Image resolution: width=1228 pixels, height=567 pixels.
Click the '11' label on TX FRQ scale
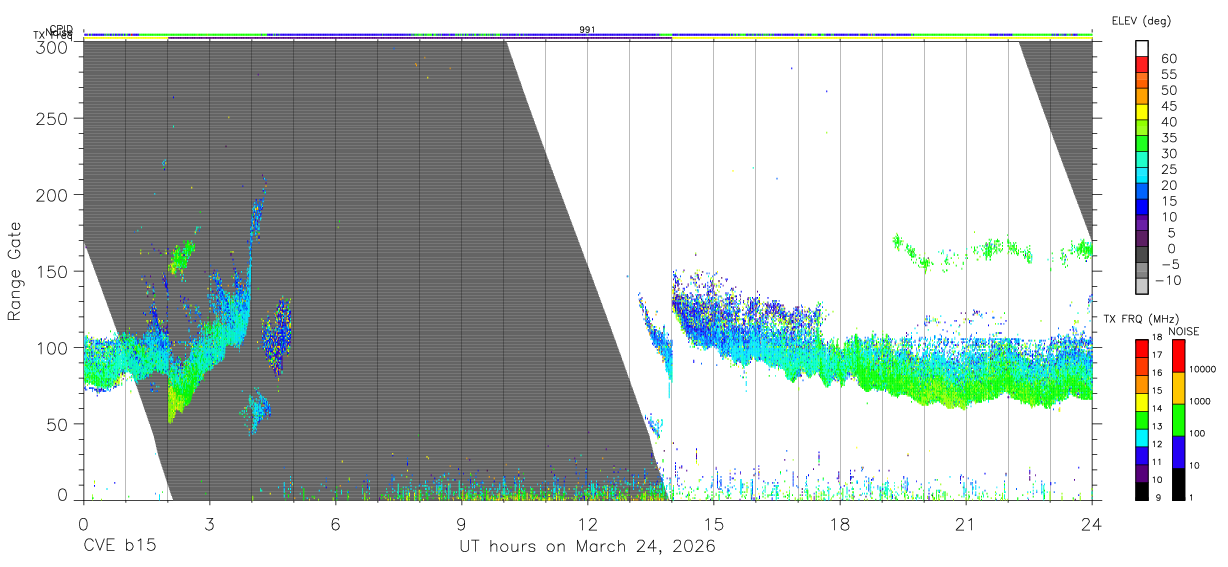click(1159, 462)
